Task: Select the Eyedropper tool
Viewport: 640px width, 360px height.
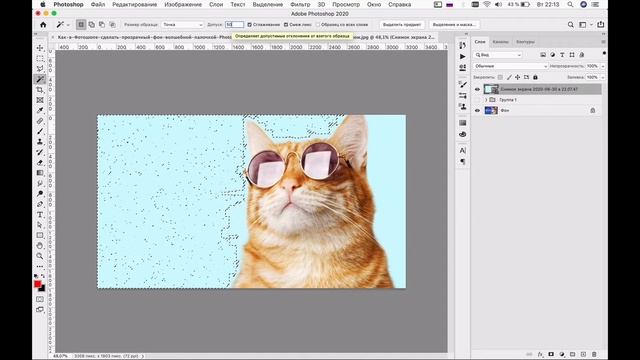Action: [x=40, y=110]
